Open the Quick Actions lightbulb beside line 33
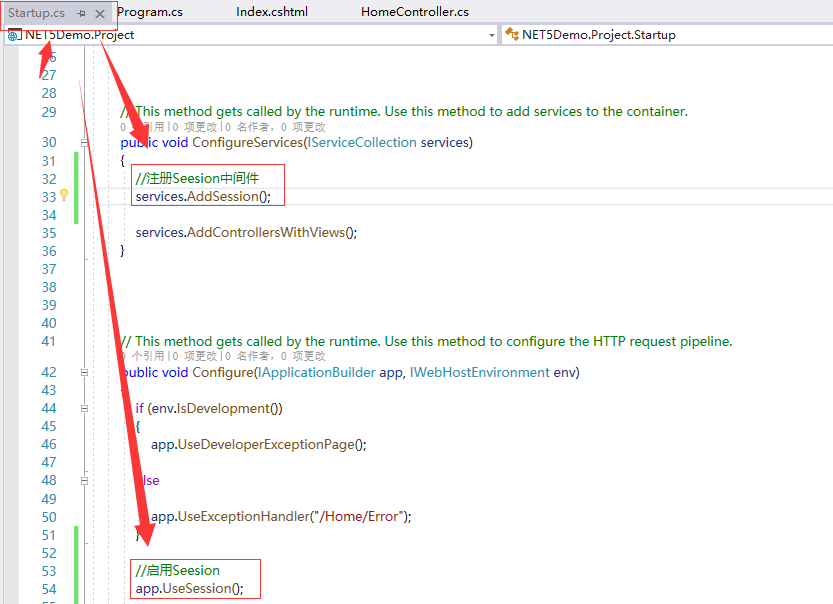833x604 pixels. pyautogui.click(x=64, y=196)
